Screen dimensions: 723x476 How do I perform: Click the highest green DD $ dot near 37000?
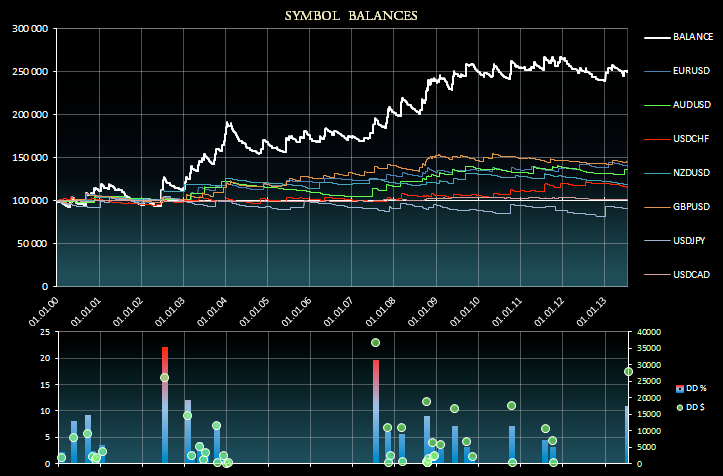(x=375, y=343)
